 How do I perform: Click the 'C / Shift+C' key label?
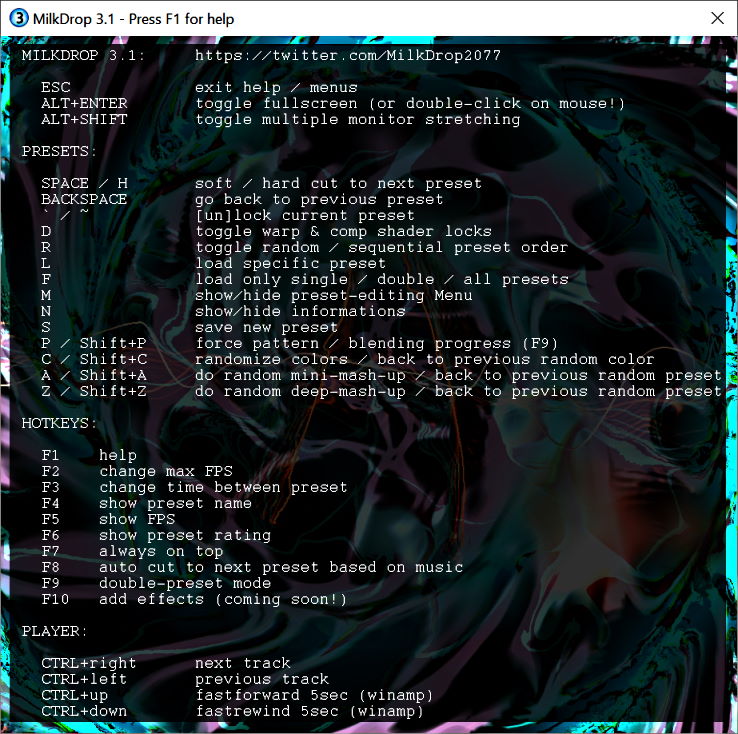coord(94,359)
